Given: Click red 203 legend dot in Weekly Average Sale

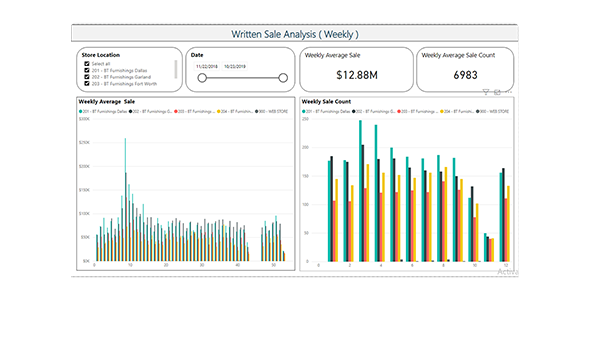Looking at the screenshot, I should (176, 111).
